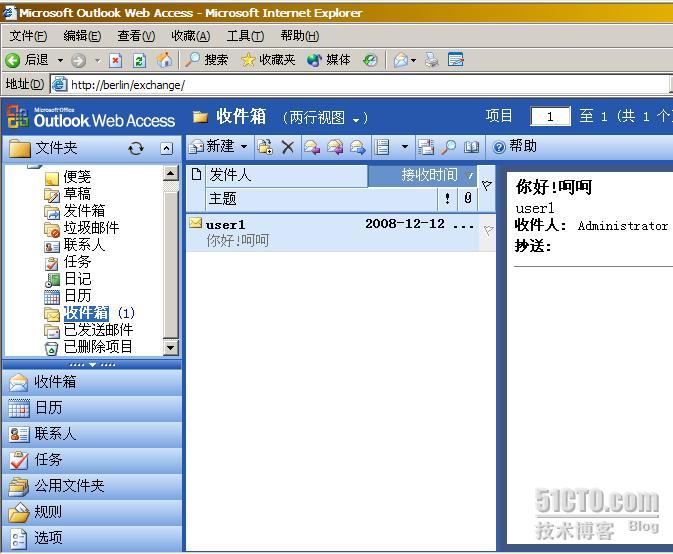This screenshot has height=554, width=673.
Task: Sort by attachment paperclip column
Action: click(x=468, y=198)
